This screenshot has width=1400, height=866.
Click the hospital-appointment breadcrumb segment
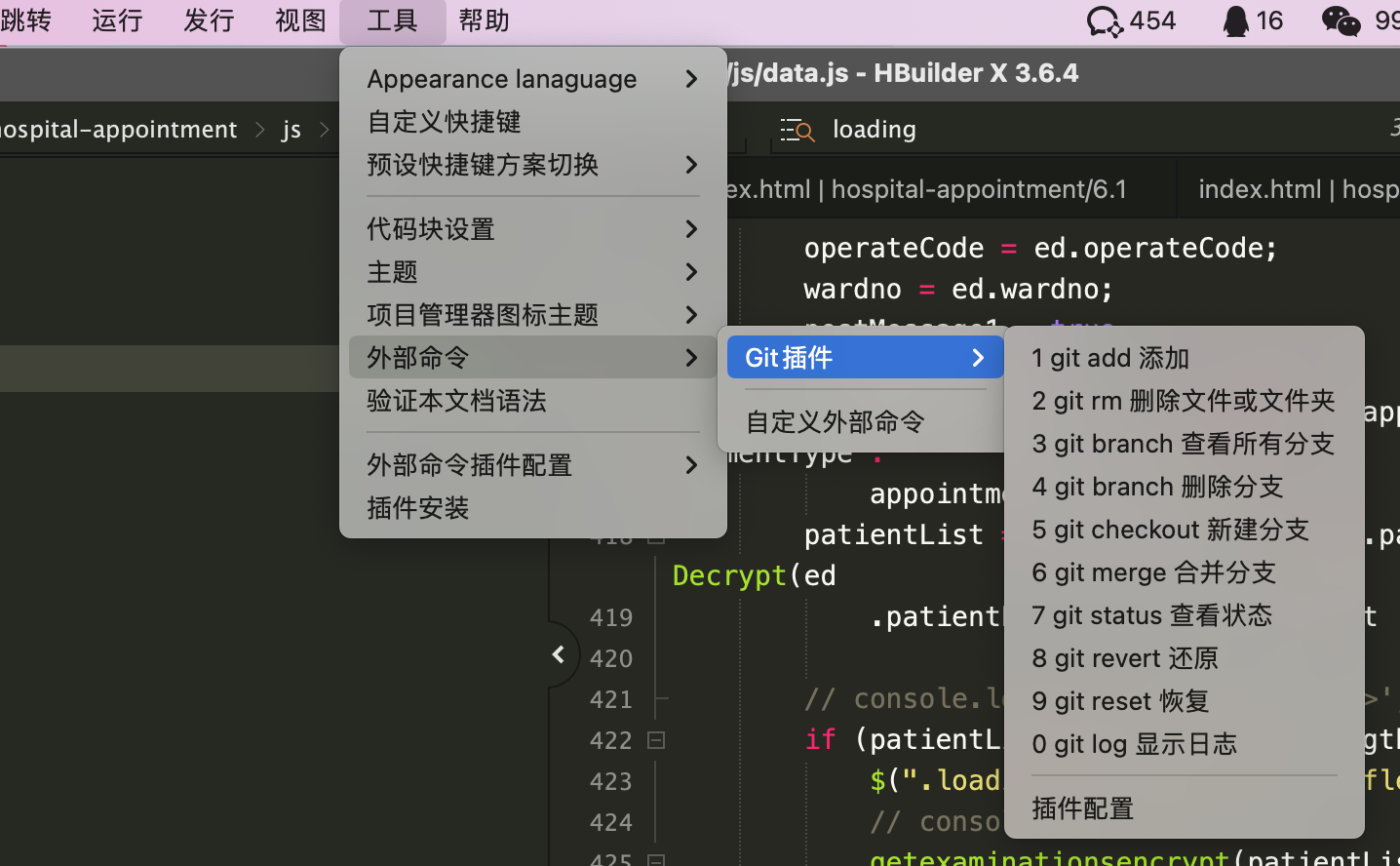pos(118,130)
